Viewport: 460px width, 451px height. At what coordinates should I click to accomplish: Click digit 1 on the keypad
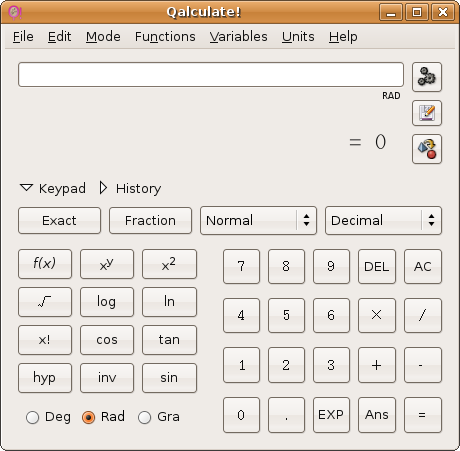click(x=241, y=365)
